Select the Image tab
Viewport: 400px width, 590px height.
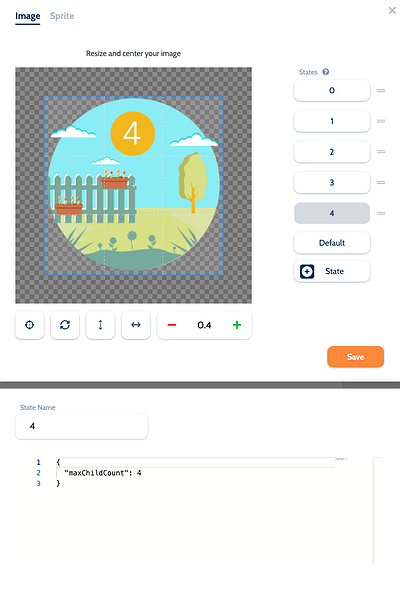(27, 16)
